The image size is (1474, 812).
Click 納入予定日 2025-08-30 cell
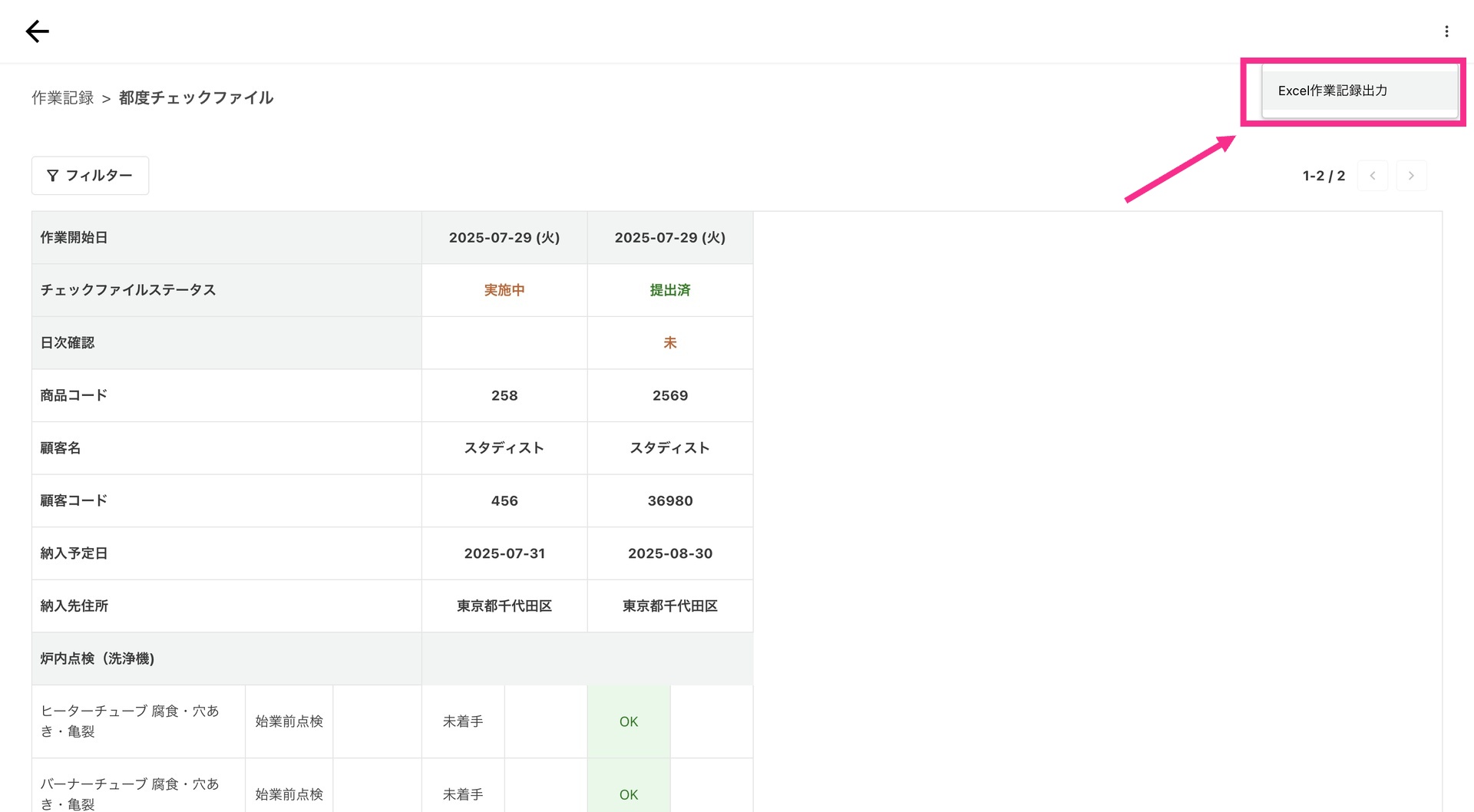(670, 553)
